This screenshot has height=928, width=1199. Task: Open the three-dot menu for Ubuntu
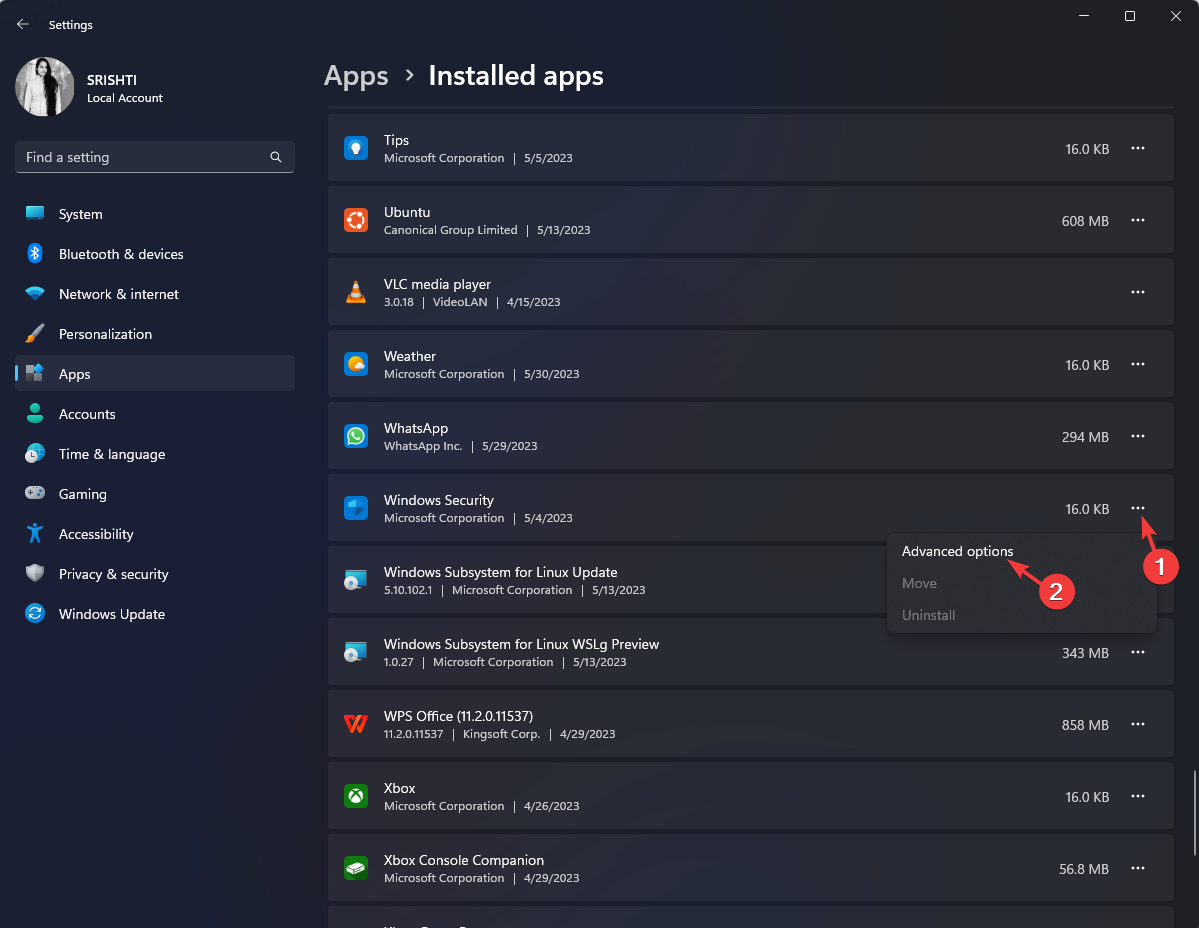tap(1138, 220)
